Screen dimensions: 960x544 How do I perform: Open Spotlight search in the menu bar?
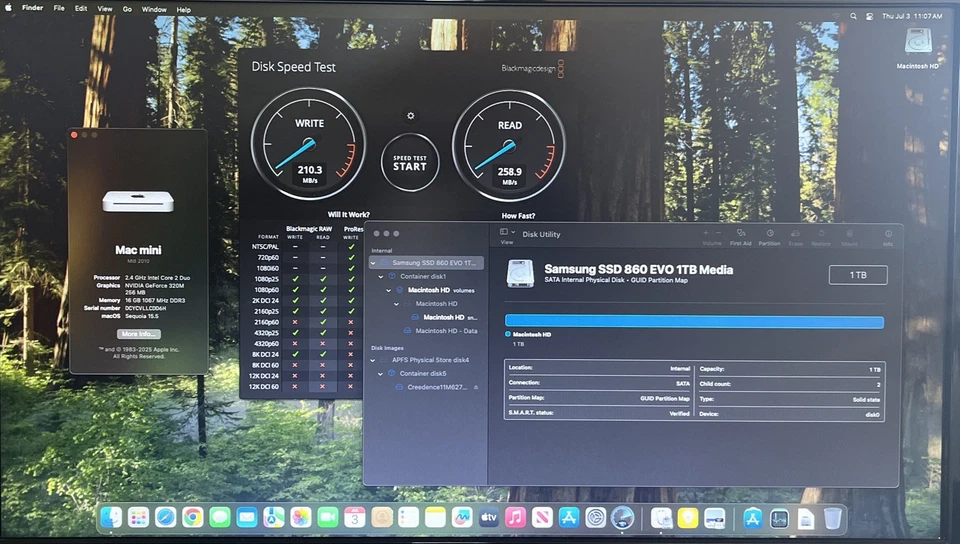coord(853,17)
